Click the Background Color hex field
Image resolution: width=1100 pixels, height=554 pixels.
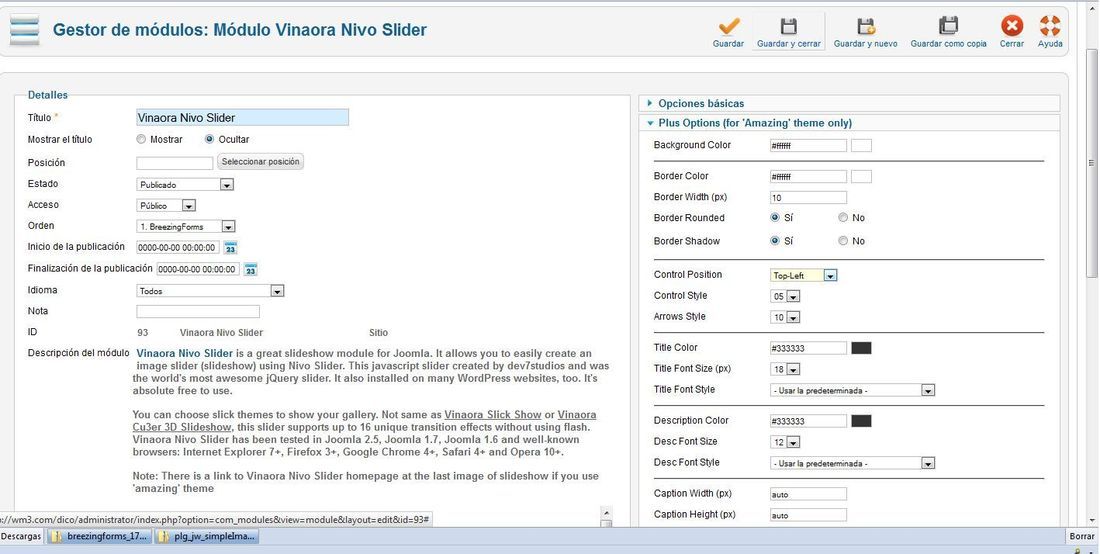click(808, 146)
